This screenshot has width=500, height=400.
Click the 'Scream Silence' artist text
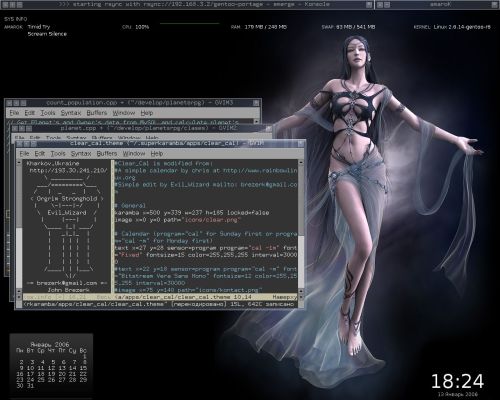[47, 34]
